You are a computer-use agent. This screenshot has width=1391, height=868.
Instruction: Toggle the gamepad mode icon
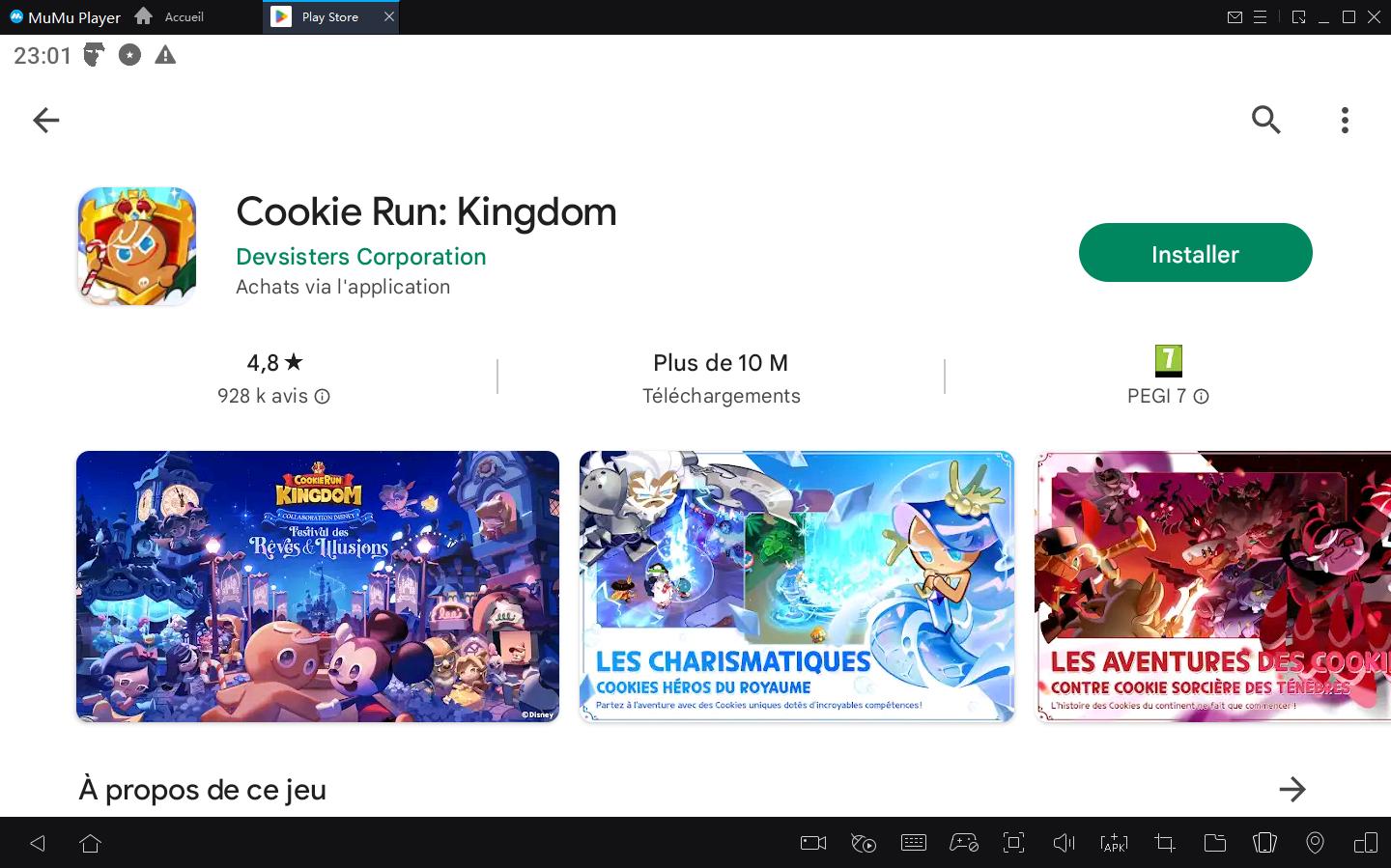click(x=963, y=843)
